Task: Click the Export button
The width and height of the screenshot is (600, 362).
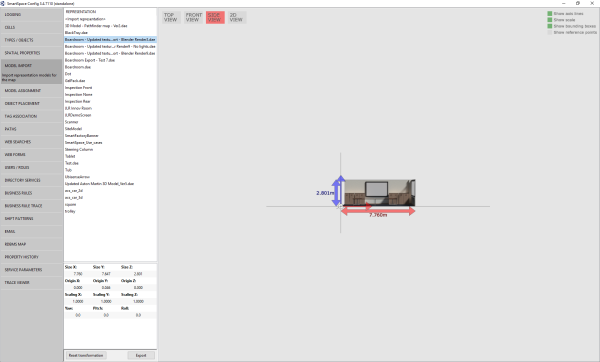Action: point(141,355)
